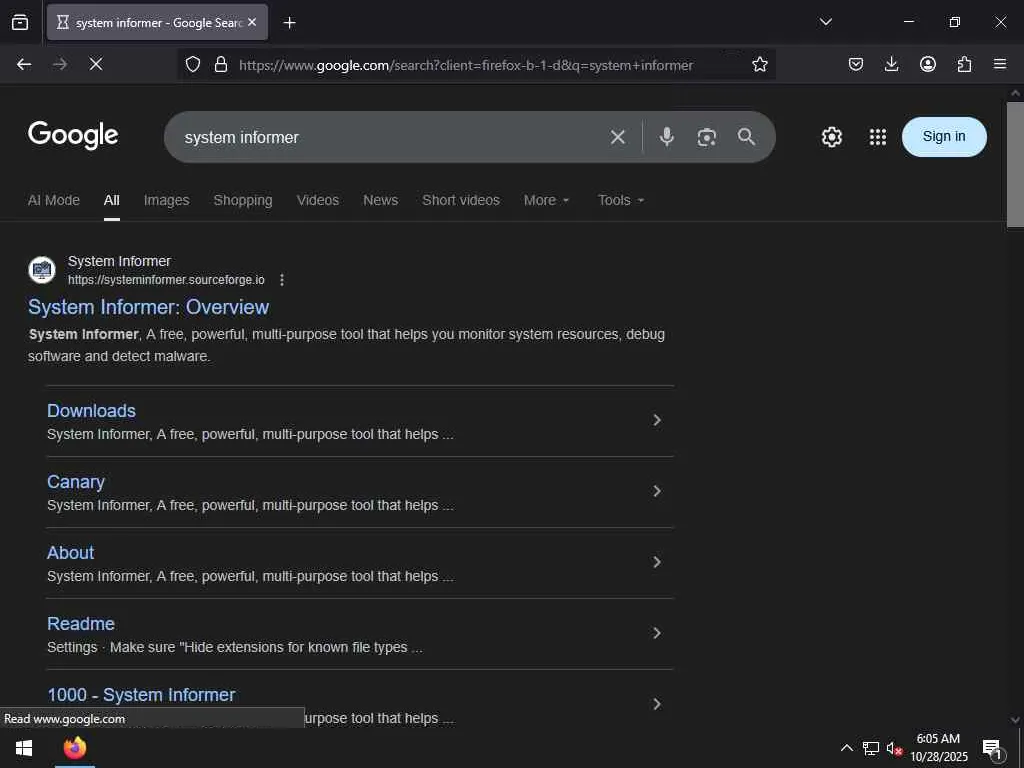Screen dimensions: 1024x768
Task: Switch to AI Mode tab
Action: pyautogui.click(x=54, y=200)
